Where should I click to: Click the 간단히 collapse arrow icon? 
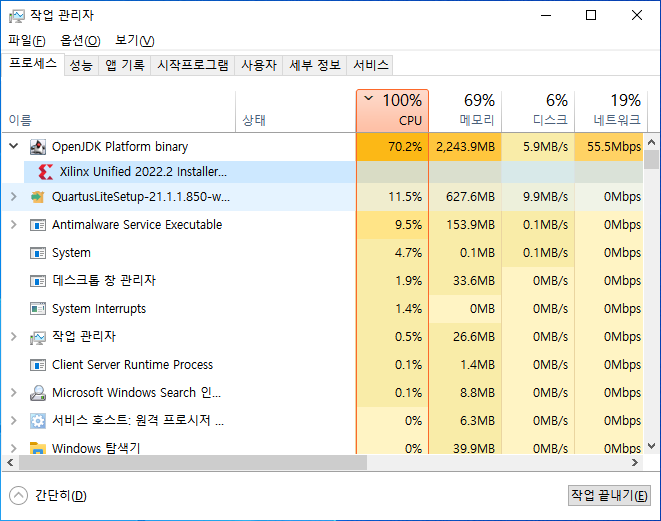click(18, 496)
